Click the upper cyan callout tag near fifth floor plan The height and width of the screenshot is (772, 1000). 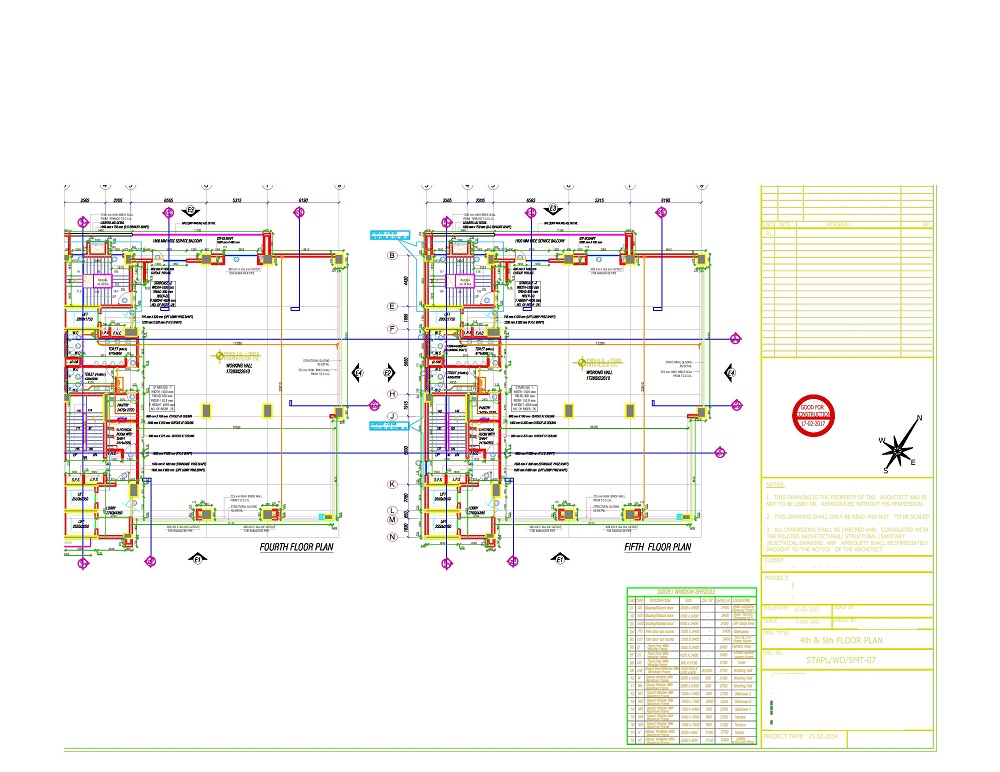(x=390, y=234)
